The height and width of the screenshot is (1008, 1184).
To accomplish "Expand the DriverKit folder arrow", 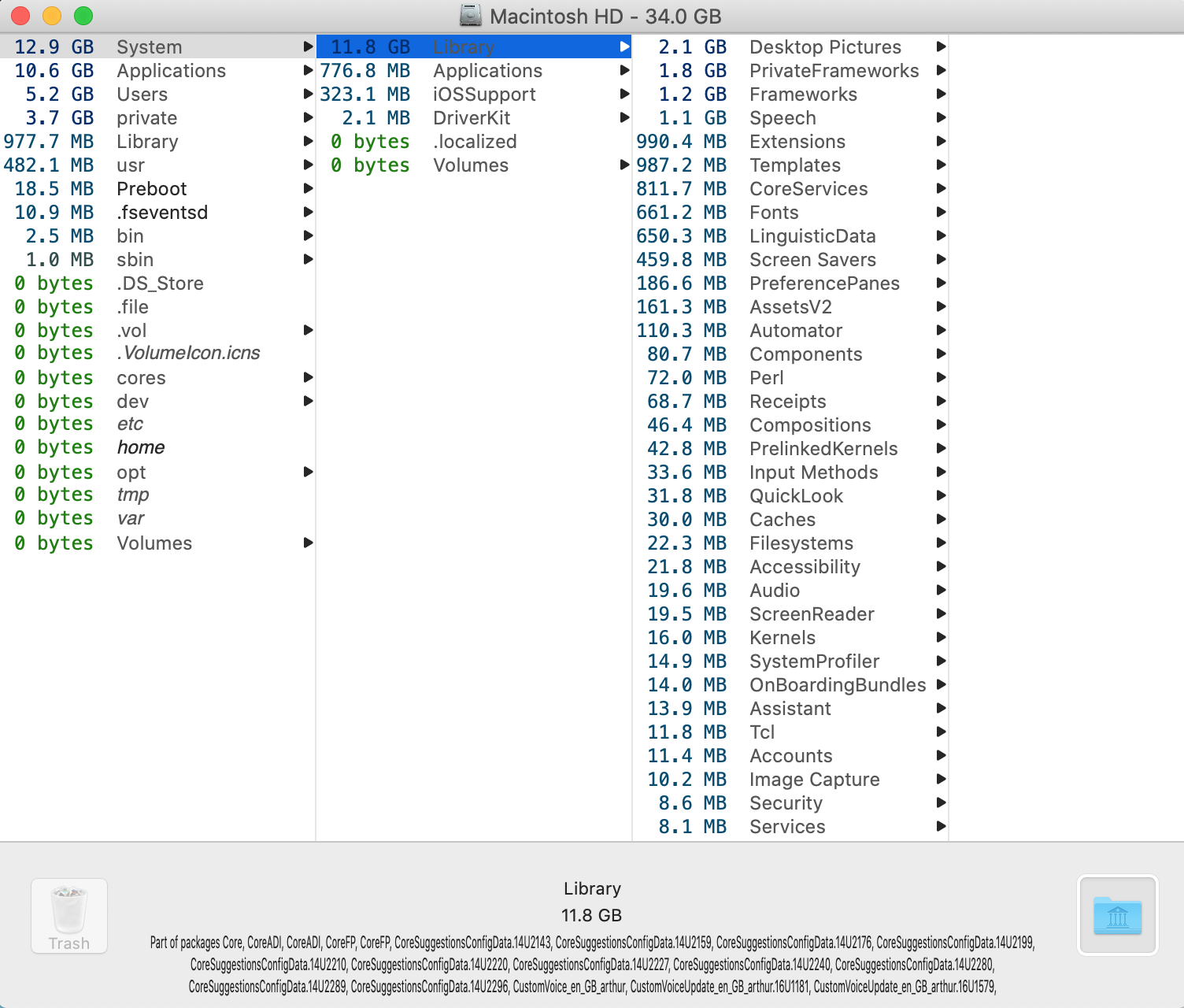I will click(625, 118).
